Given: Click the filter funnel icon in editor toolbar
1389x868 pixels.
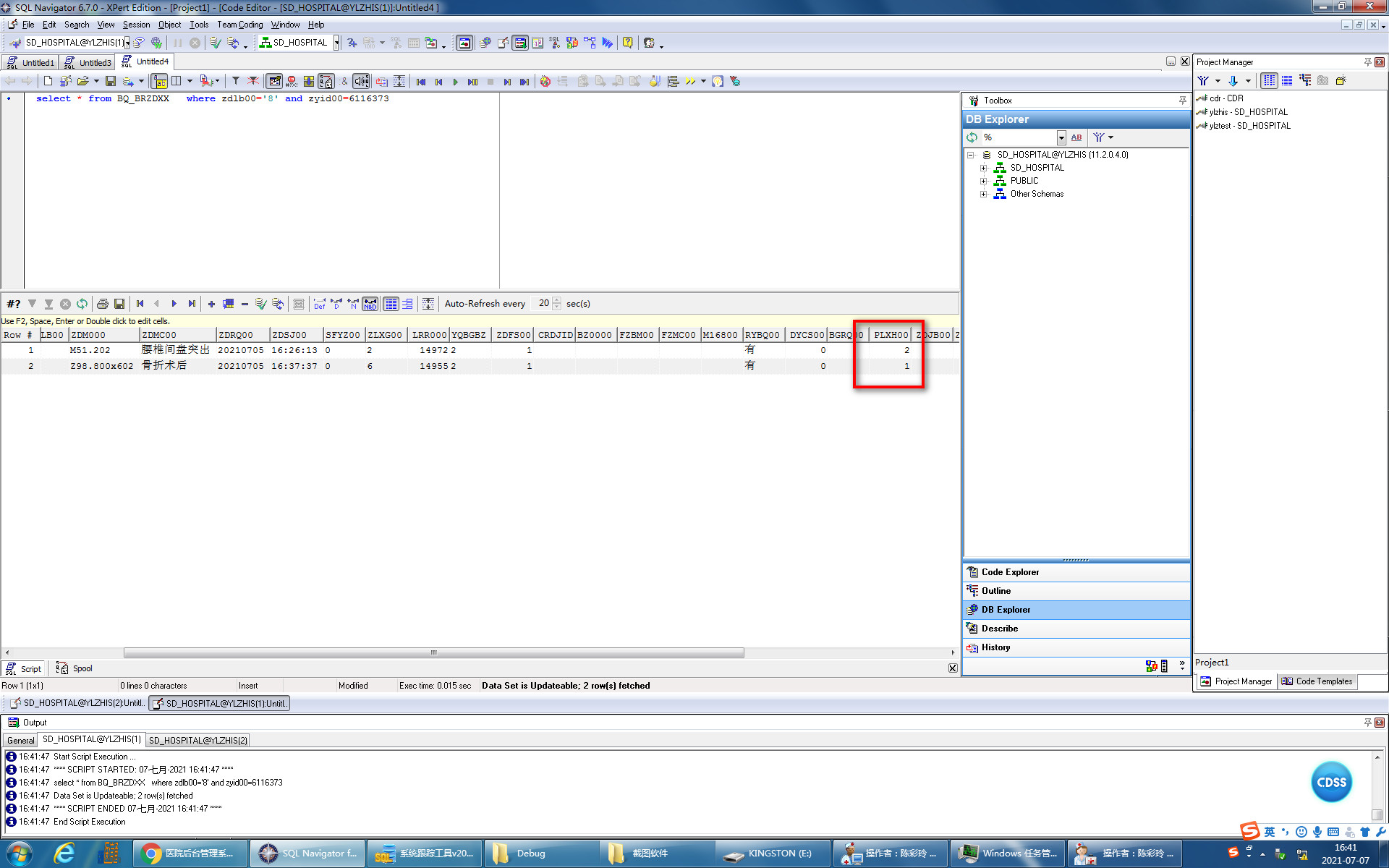Looking at the screenshot, I should pos(235,81).
